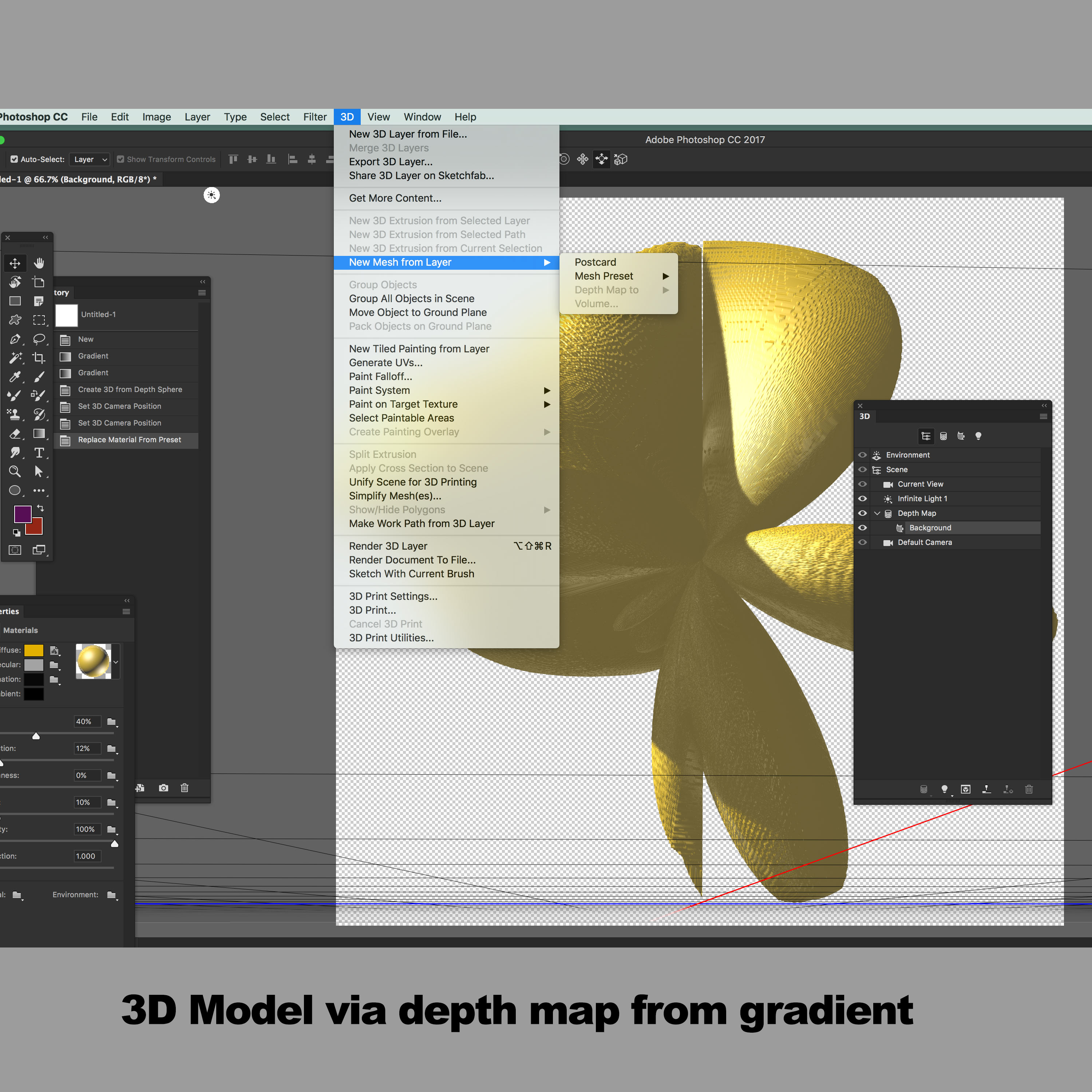This screenshot has height=1092, width=1092.
Task: Select the Rotate View tool
Action: point(15,282)
